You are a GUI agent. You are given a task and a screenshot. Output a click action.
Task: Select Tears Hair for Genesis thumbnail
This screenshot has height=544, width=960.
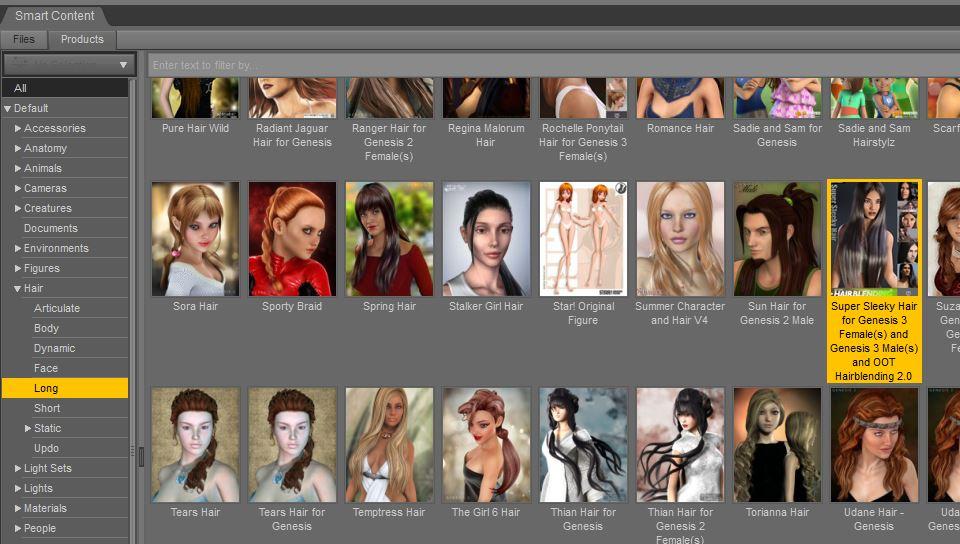click(292, 445)
